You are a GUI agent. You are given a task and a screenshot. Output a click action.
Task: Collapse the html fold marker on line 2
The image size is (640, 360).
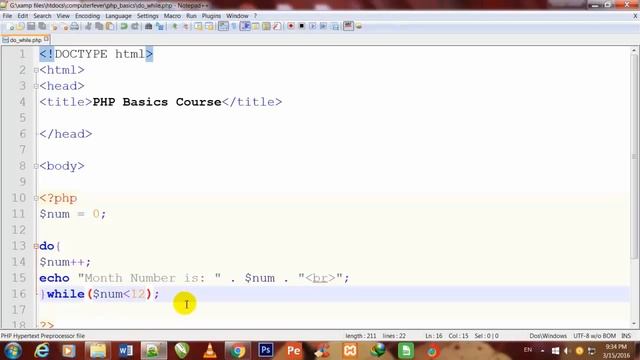[x=36, y=70]
